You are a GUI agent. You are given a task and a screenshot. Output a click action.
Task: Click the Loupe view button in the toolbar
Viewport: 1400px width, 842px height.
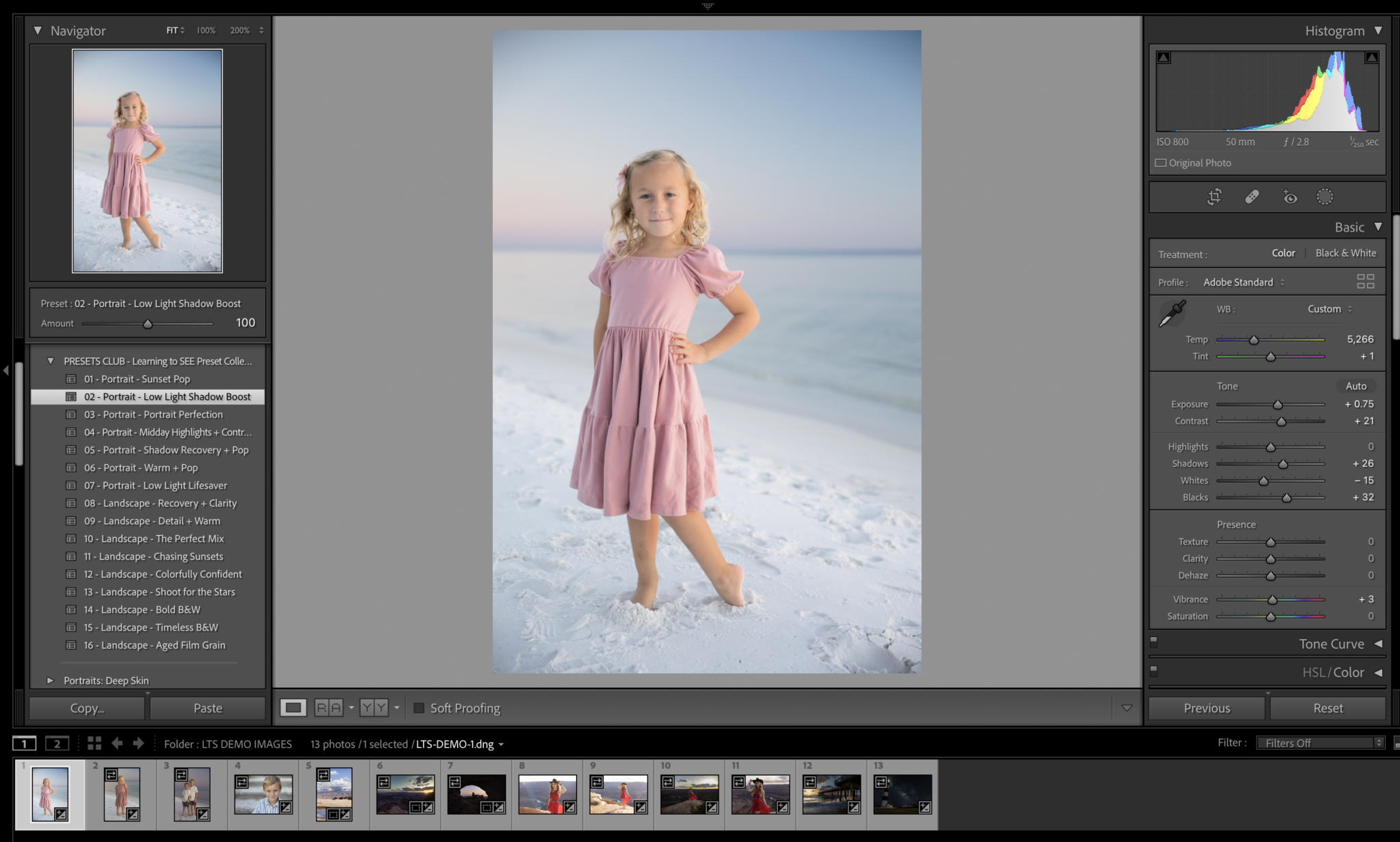(x=293, y=708)
